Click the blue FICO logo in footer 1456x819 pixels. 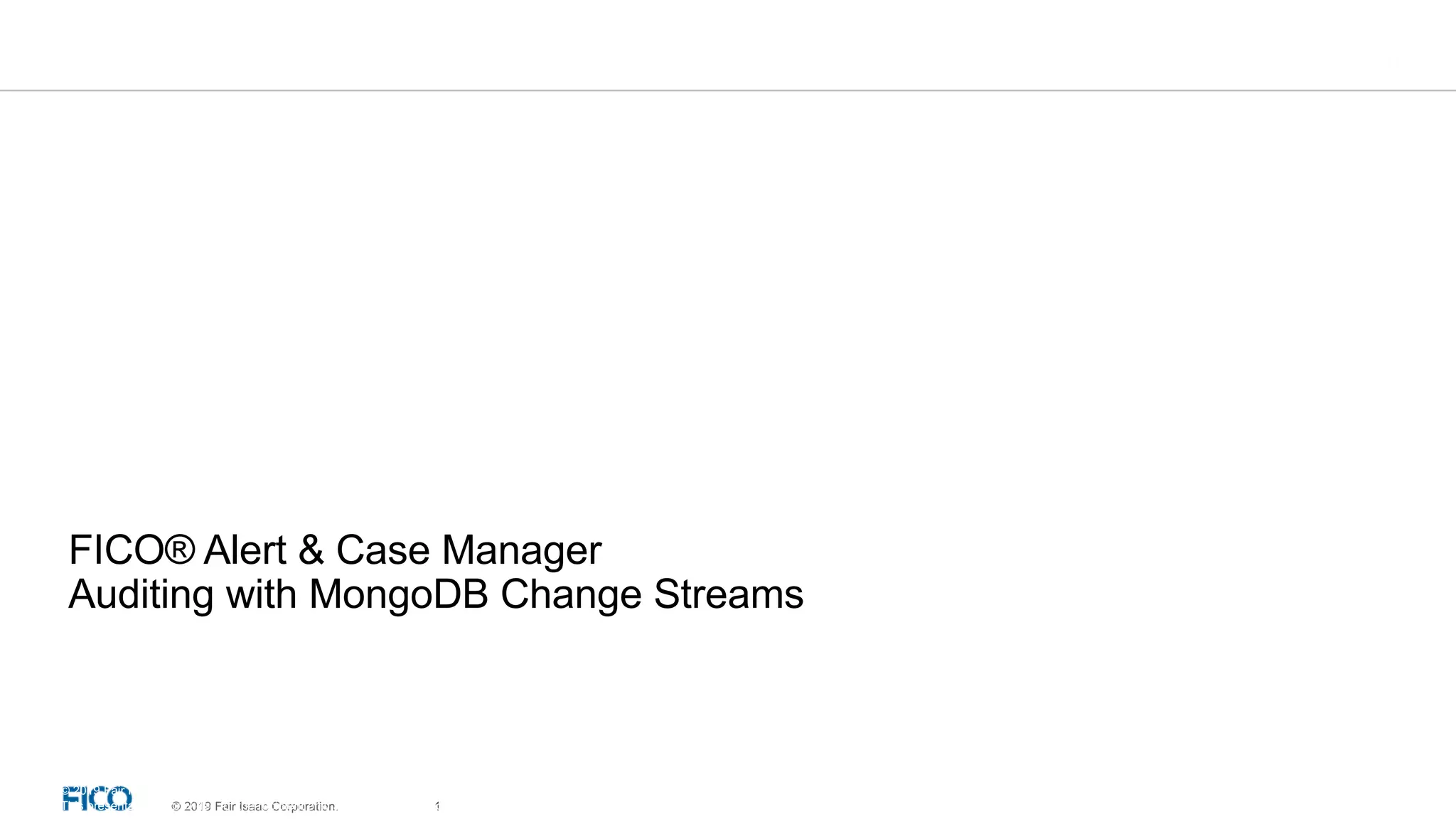click(97, 799)
